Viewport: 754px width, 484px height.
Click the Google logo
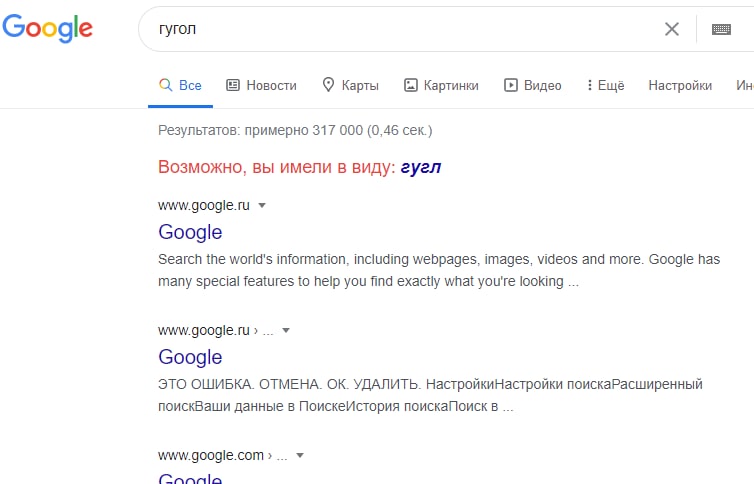[47, 28]
